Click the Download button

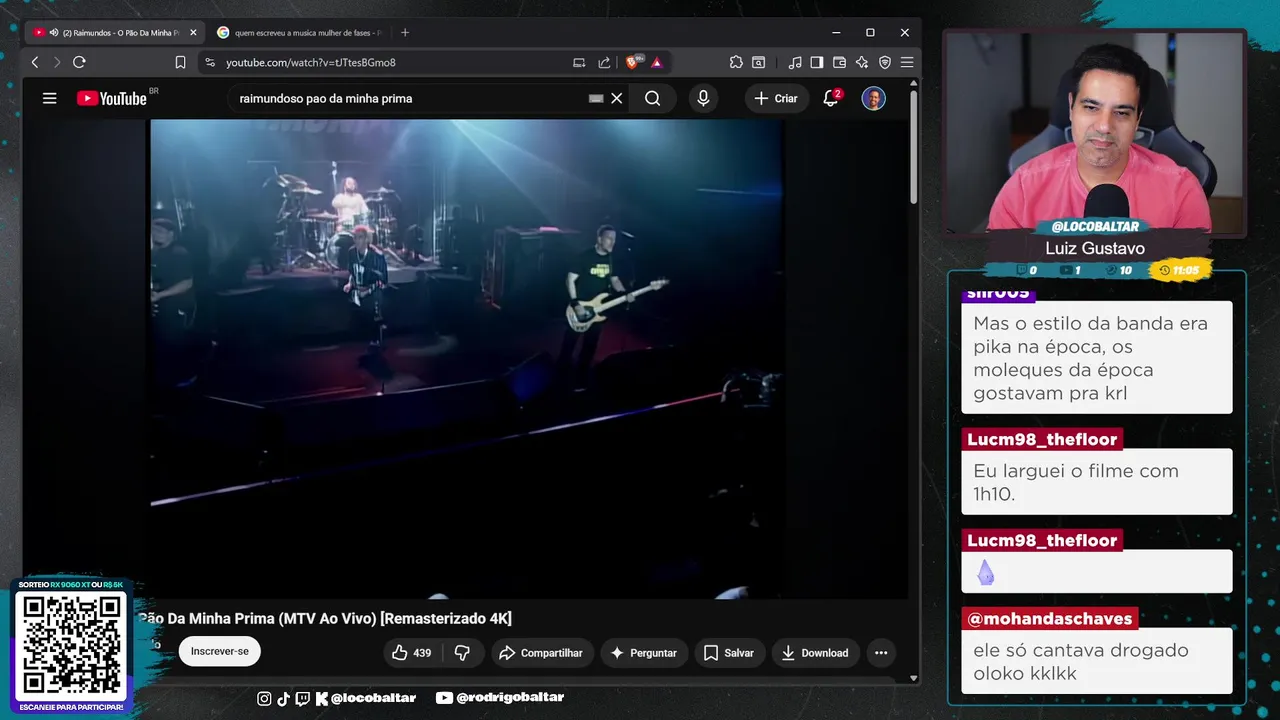[x=815, y=653]
